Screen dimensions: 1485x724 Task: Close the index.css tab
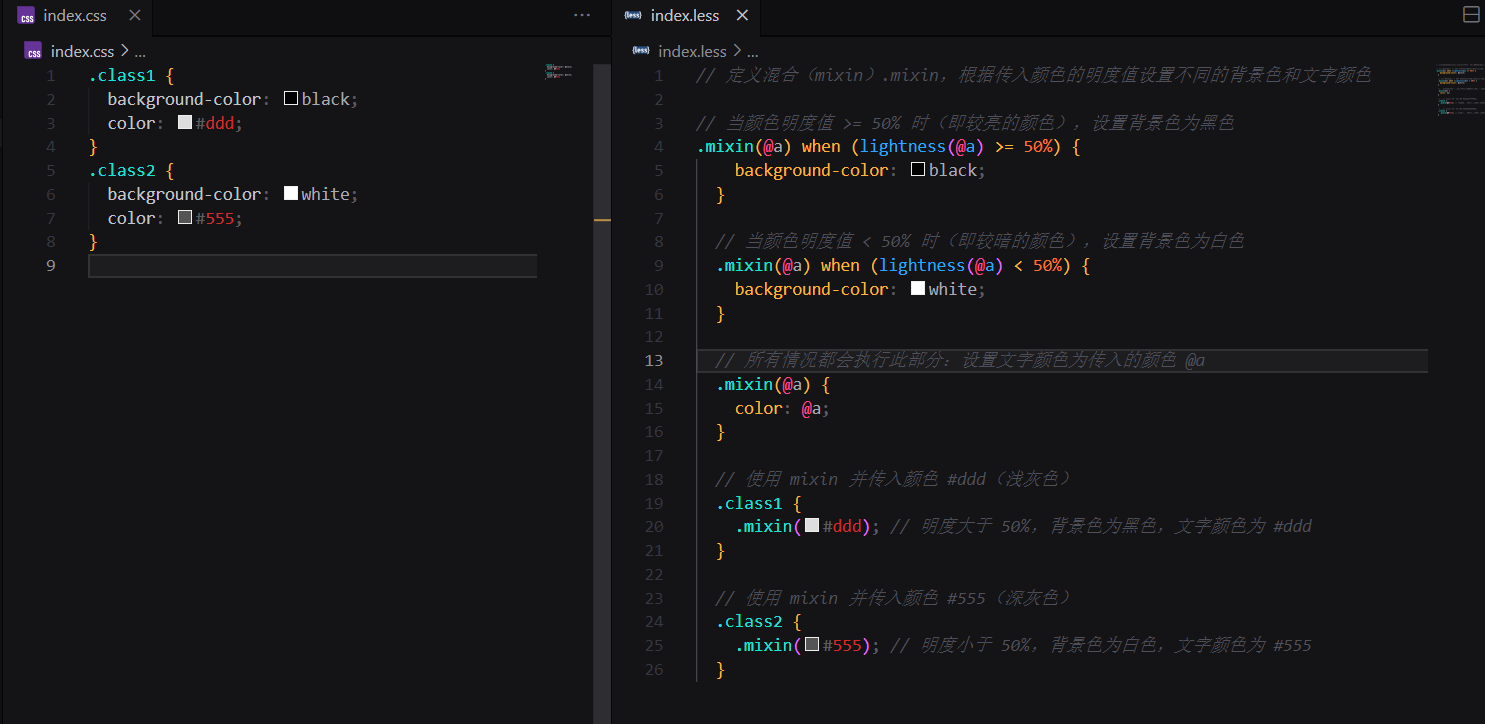(x=135, y=15)
